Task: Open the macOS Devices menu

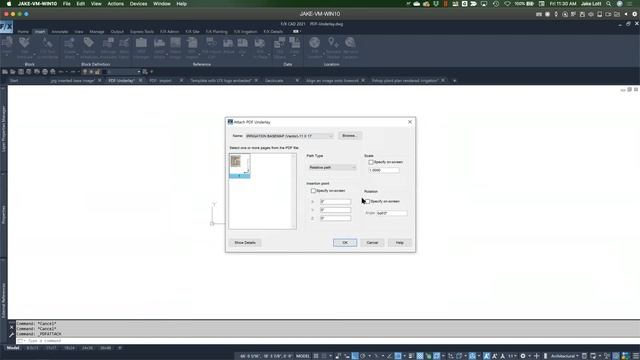Action: click(138, 4)
